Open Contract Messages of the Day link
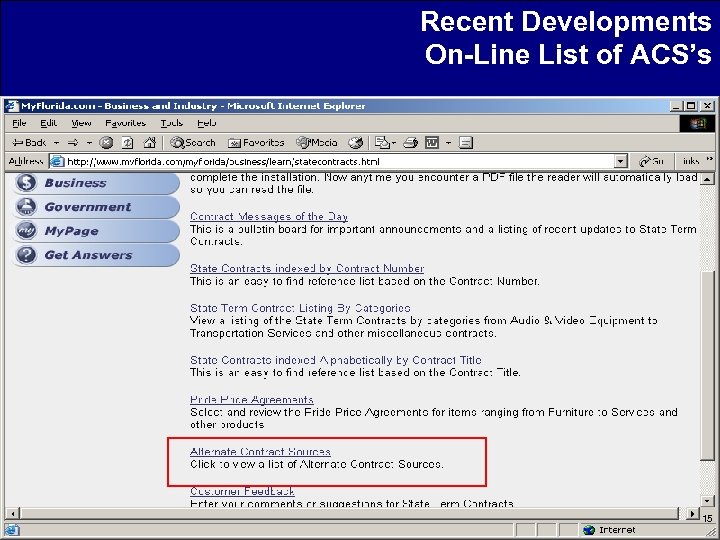 269,216
